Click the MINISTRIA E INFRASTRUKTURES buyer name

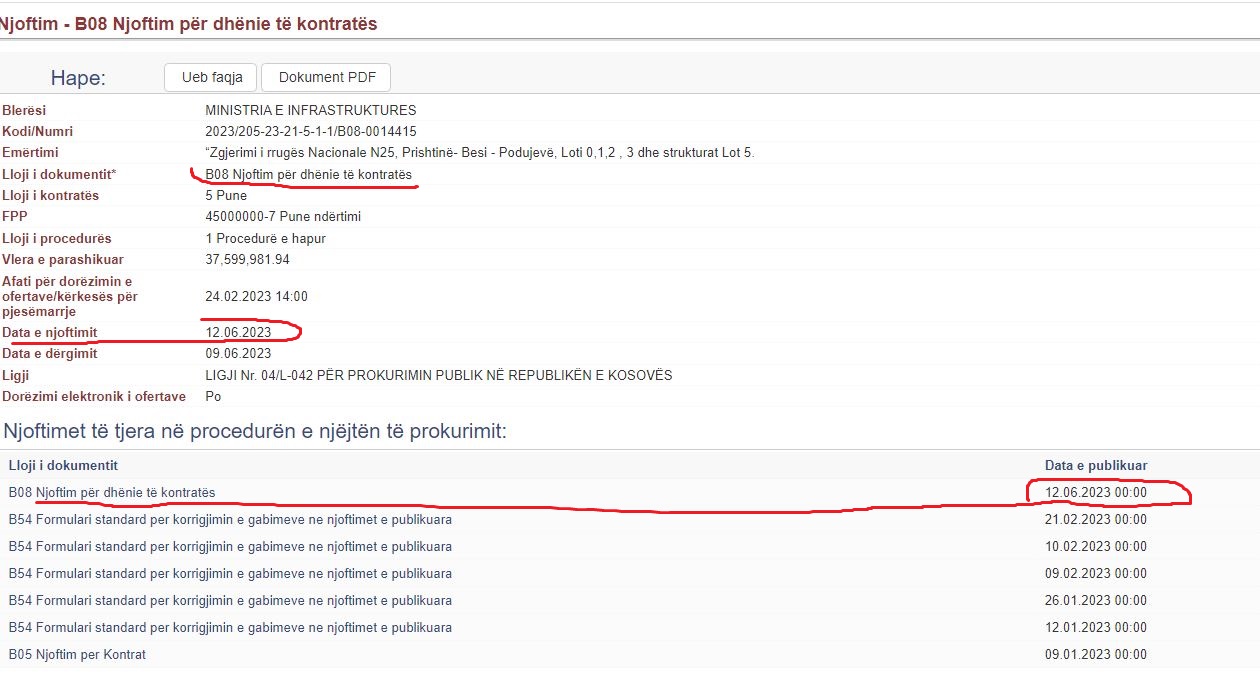pos(310,111)
